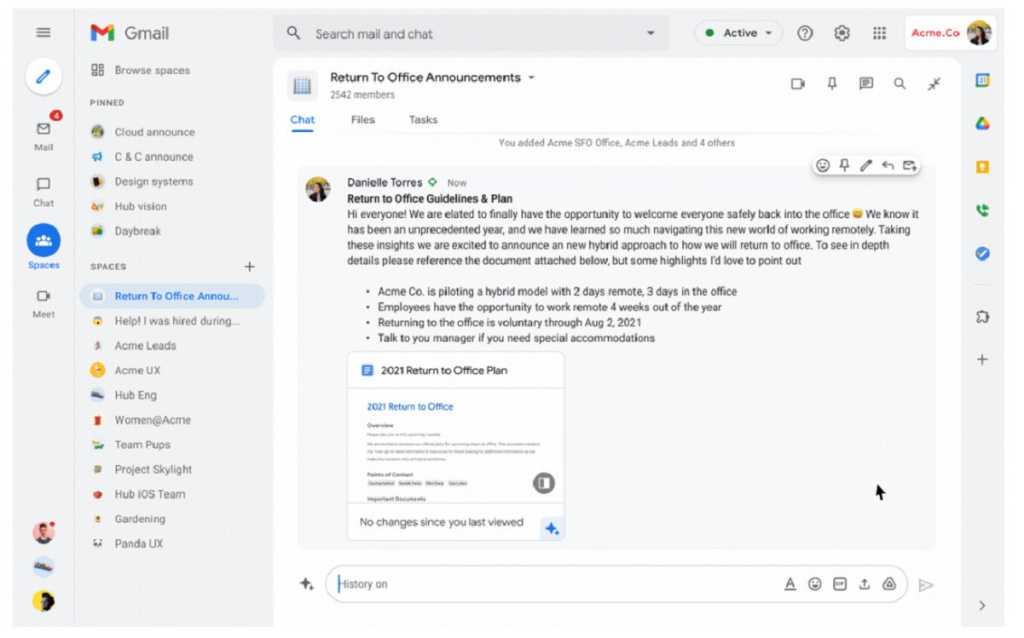Click the pin icon in space header
The height and width of the screenshot is (638, 1024).
pos(832,84)
